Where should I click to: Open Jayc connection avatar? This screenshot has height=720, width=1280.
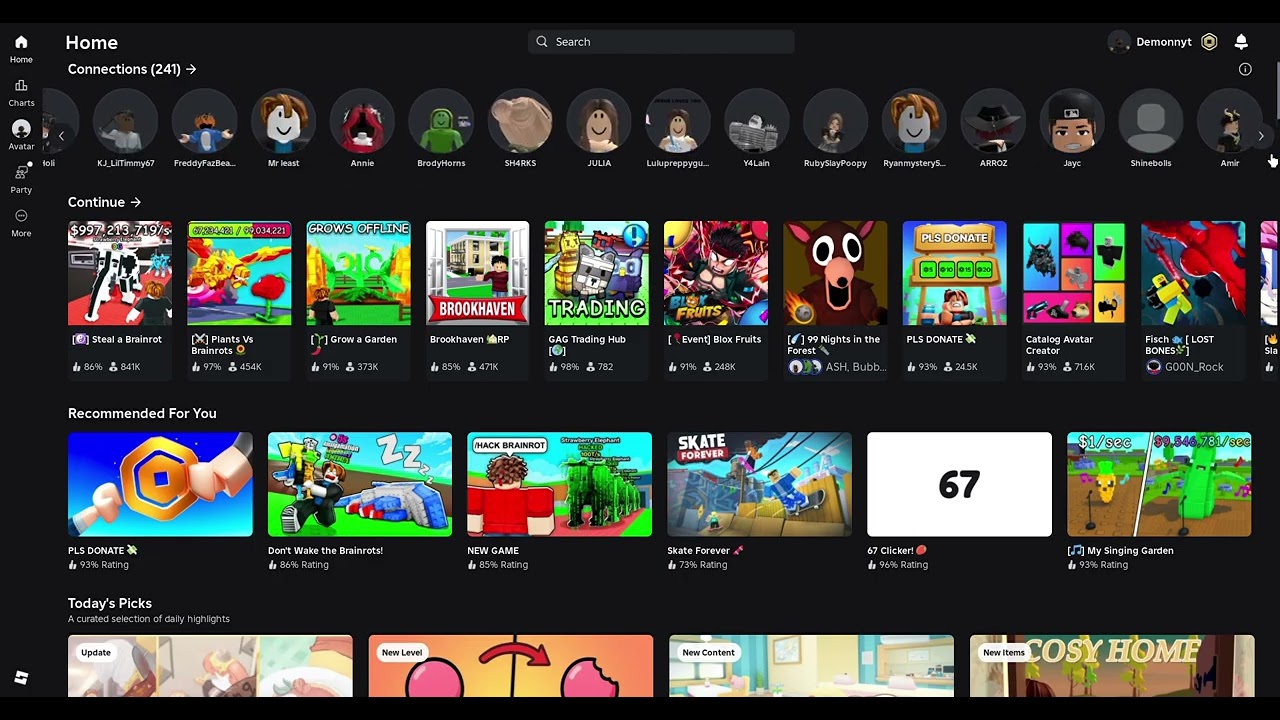click(1072, 121)
